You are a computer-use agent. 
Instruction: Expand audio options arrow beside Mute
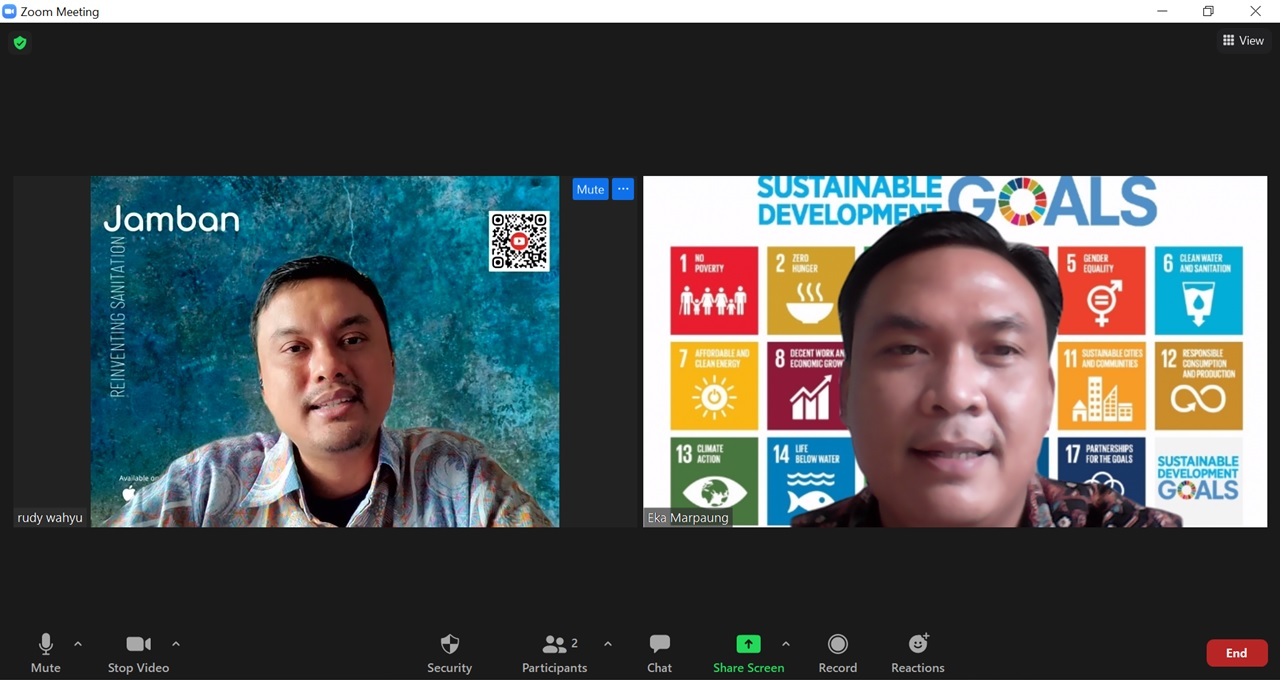[78, 644]
